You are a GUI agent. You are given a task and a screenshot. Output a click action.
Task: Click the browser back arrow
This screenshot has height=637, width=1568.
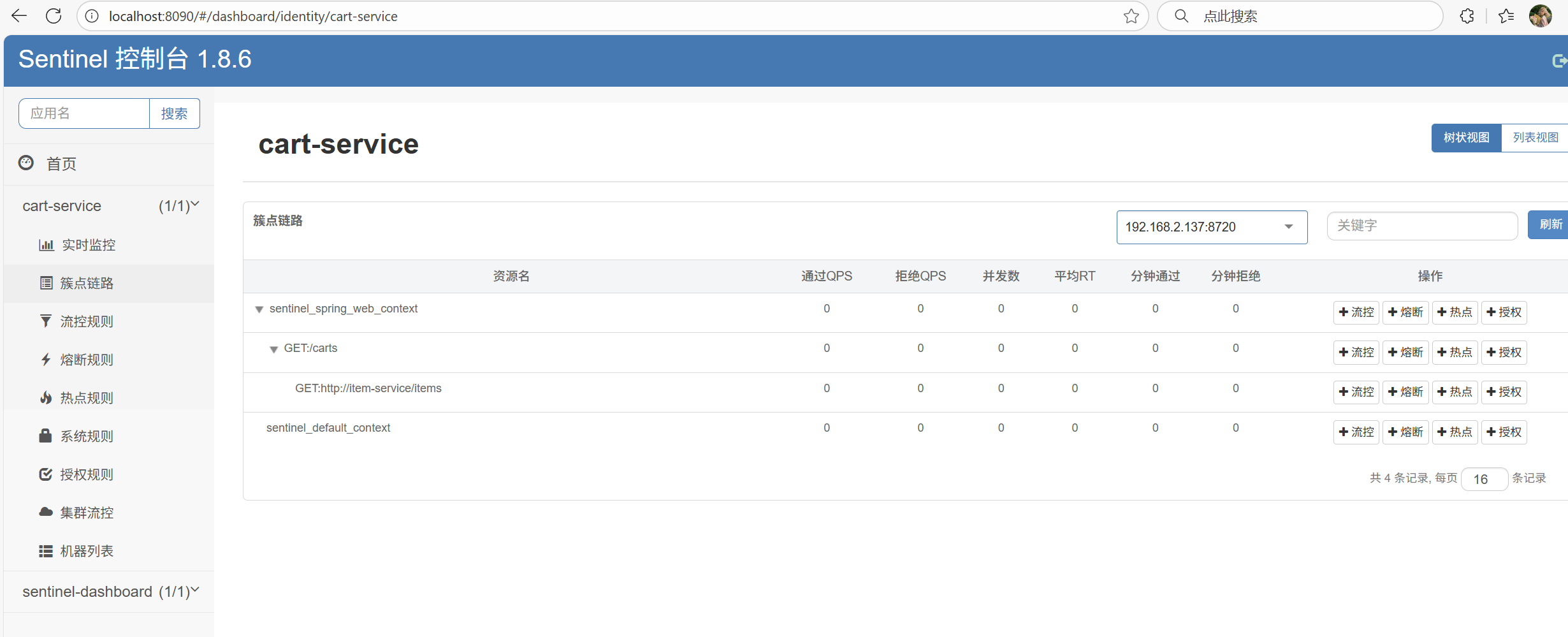19,16
